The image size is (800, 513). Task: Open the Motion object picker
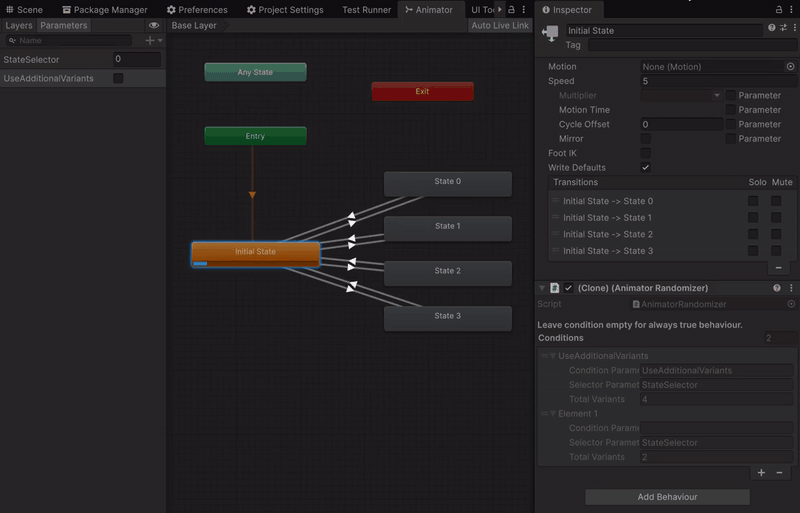tap(790, 66)
